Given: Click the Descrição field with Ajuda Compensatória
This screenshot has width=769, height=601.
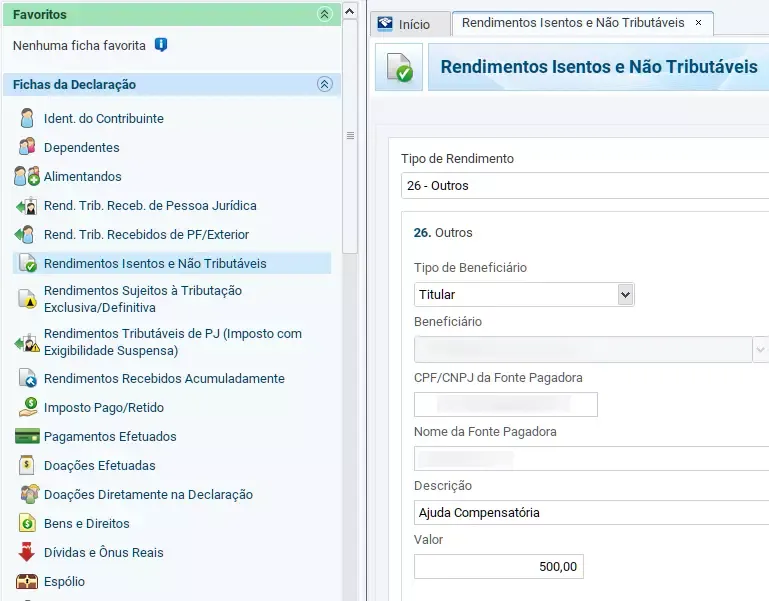Looking at the screenshot, I should pos(591,512).
